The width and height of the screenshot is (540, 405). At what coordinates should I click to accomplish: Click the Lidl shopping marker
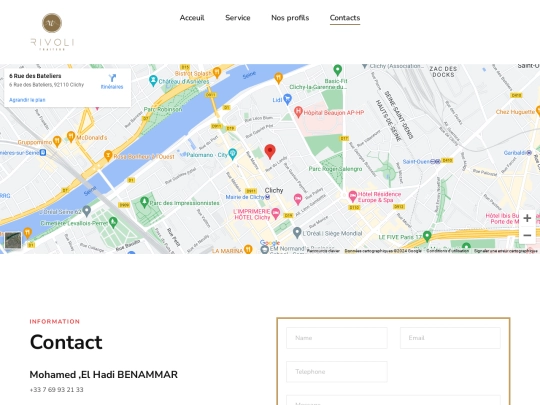tap(287, 100)
